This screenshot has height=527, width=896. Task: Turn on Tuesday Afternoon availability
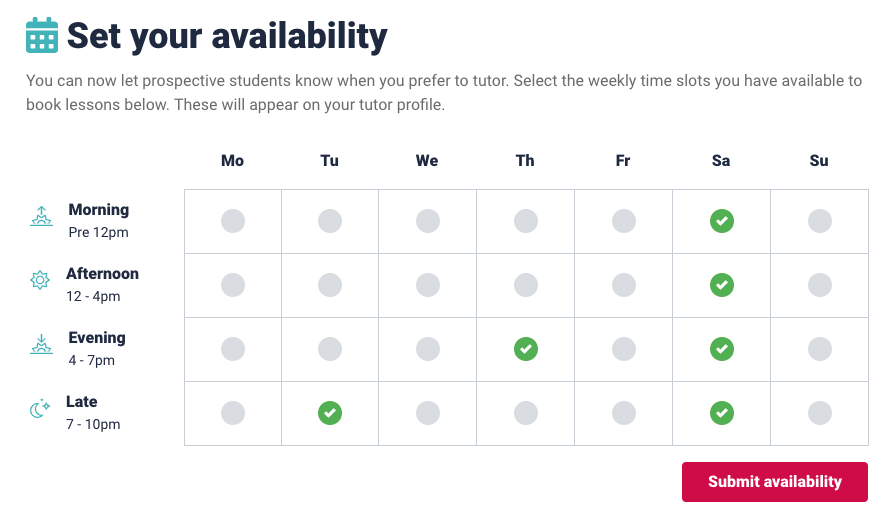(330, 285)
